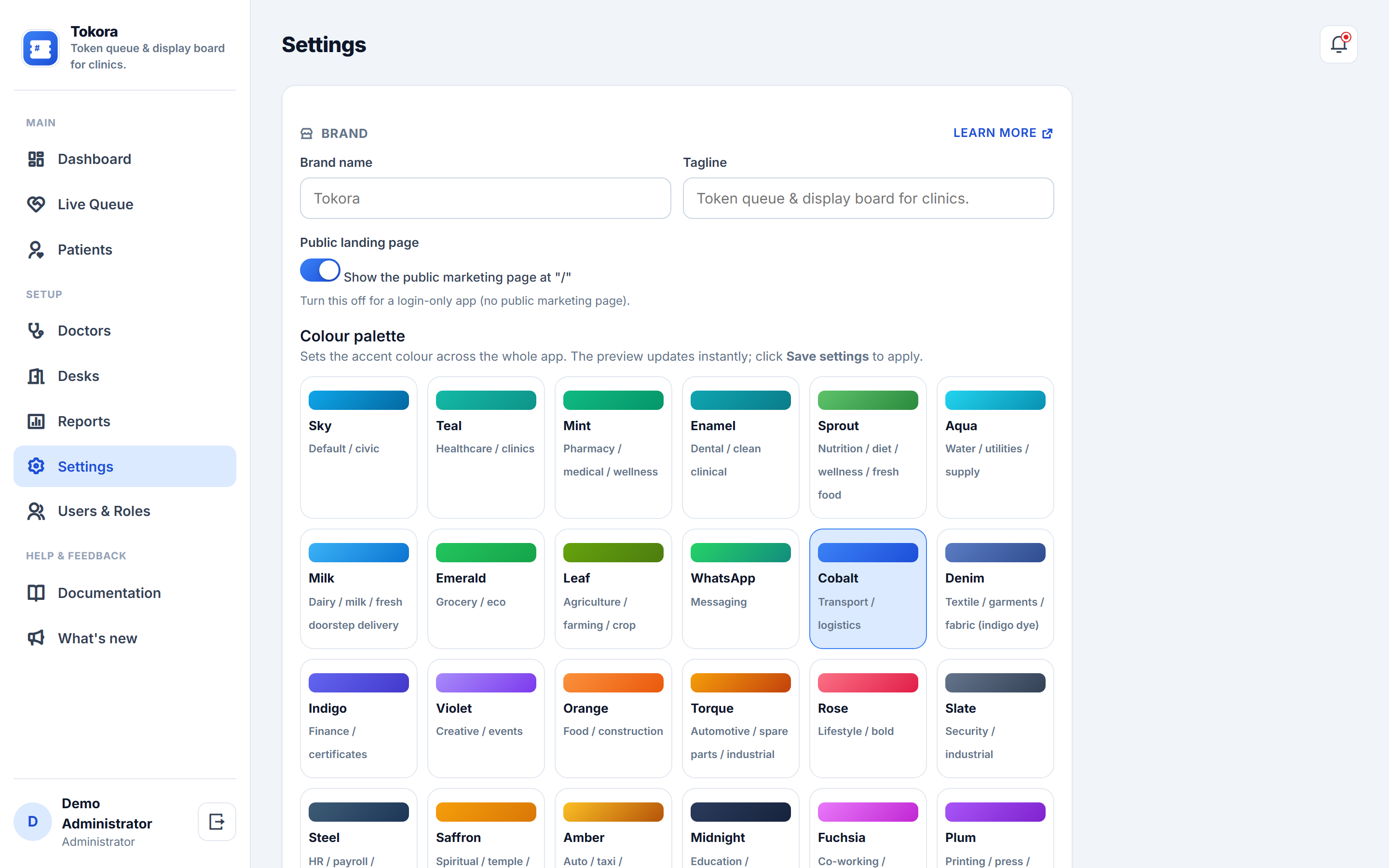
Task: Open the notifications bell
Action: coord(1338,44)
